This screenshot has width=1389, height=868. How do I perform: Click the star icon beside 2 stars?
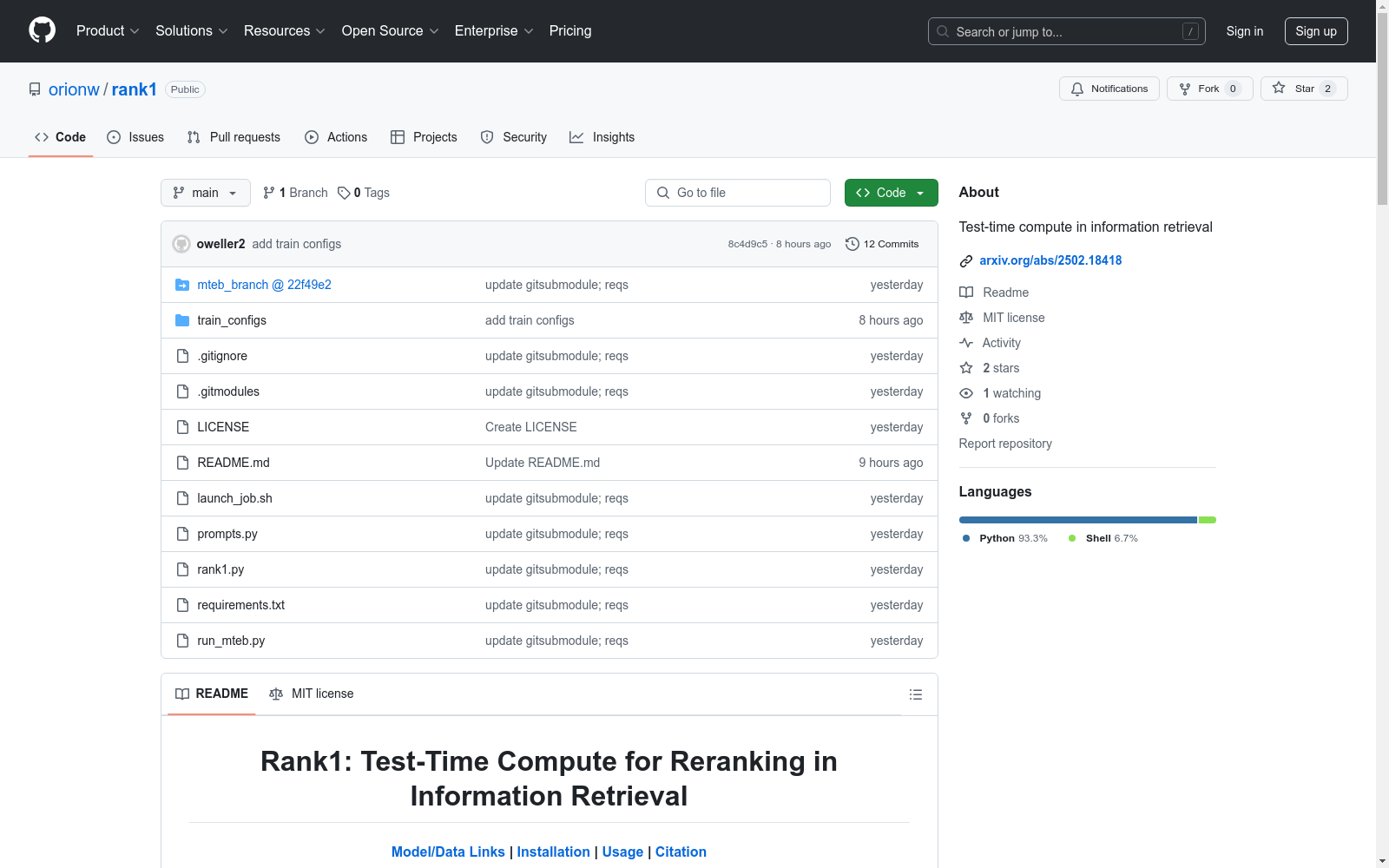coord(966,368)
